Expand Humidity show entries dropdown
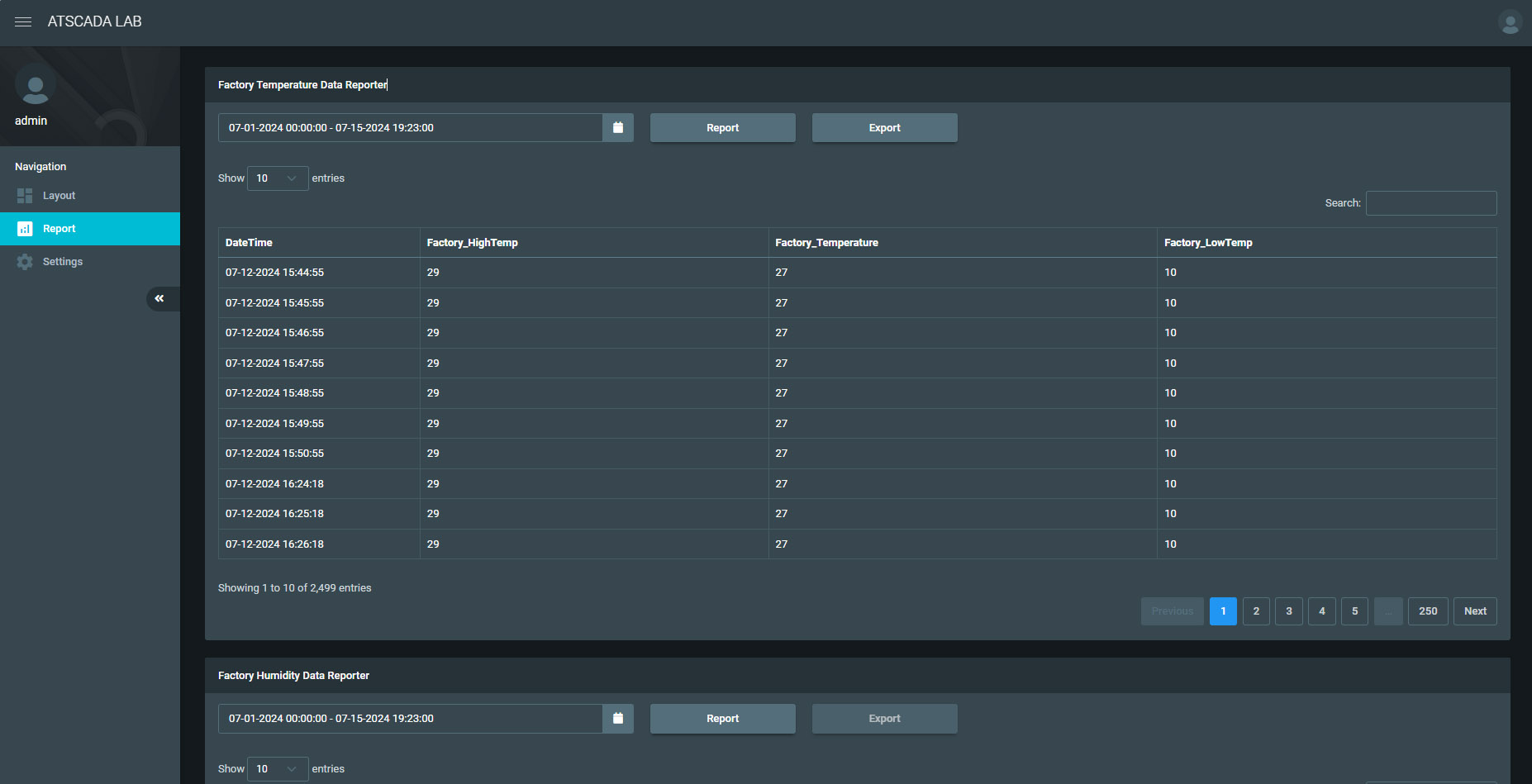The width and height of the screenshot is (1532, 784). pyautogui.click(x=278, y=769)
